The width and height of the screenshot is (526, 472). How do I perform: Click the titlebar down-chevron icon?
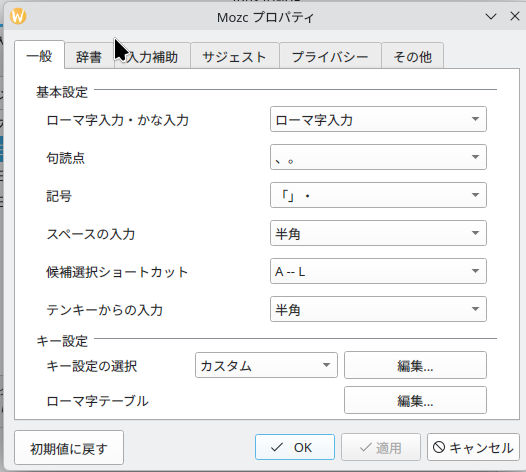coord(491,16)
